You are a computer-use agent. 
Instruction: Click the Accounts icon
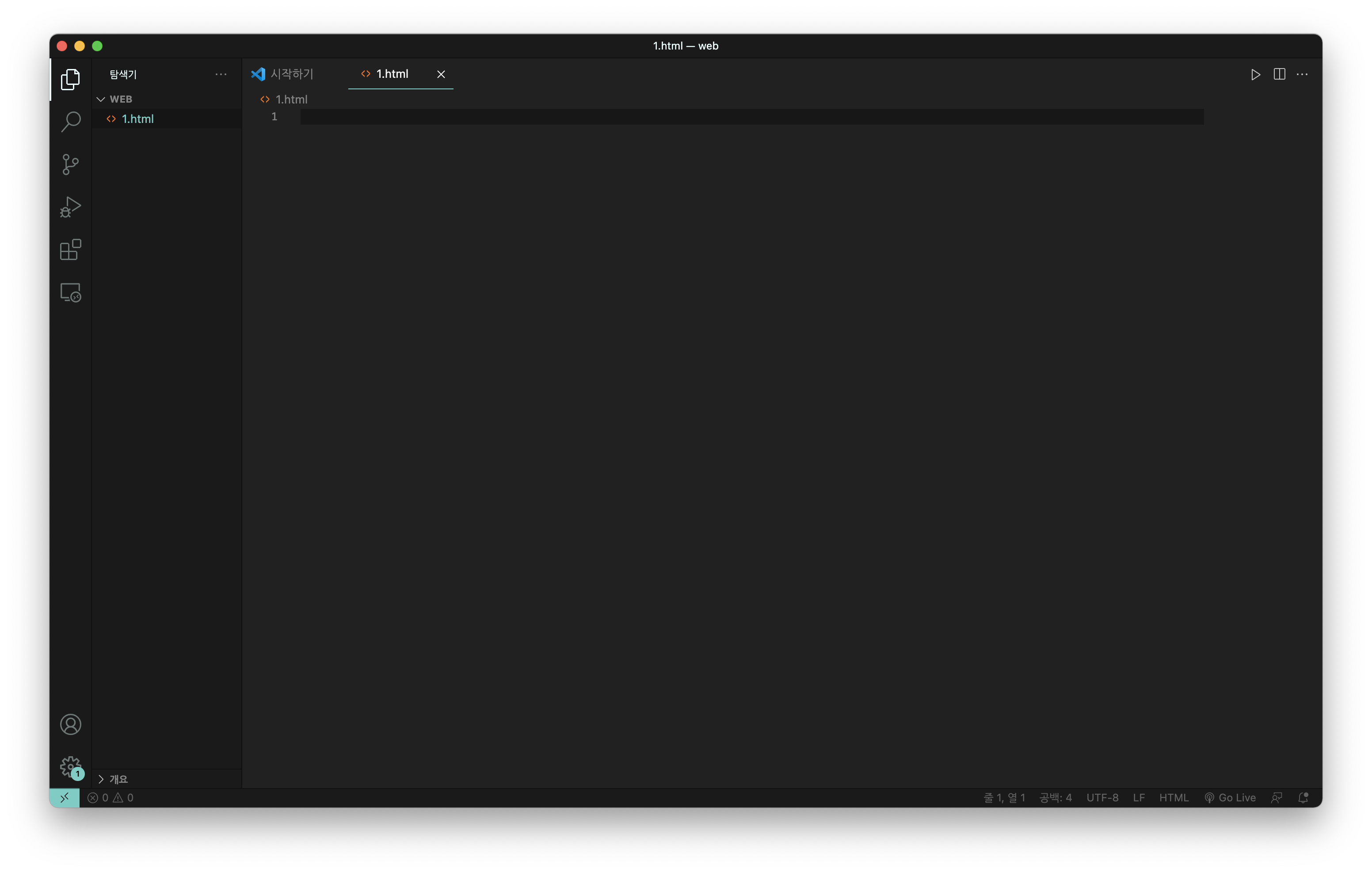tap(71, 724)
